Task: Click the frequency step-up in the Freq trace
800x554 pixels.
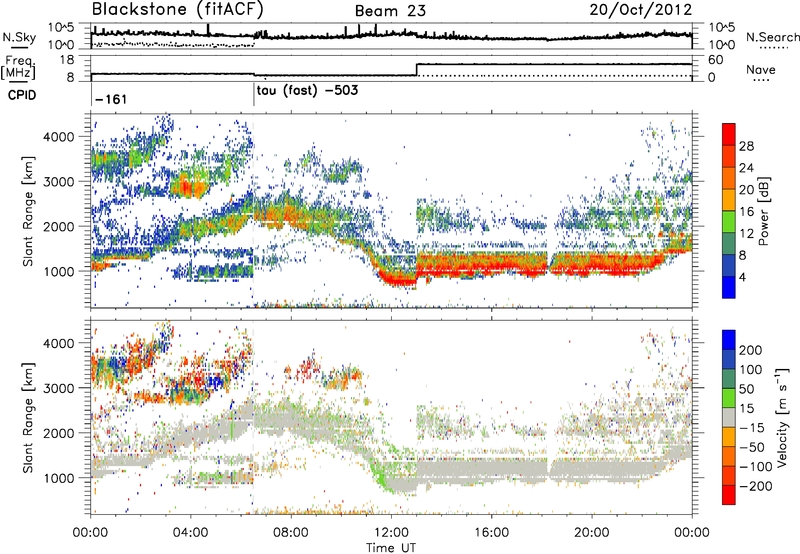Action: (417, 69)
